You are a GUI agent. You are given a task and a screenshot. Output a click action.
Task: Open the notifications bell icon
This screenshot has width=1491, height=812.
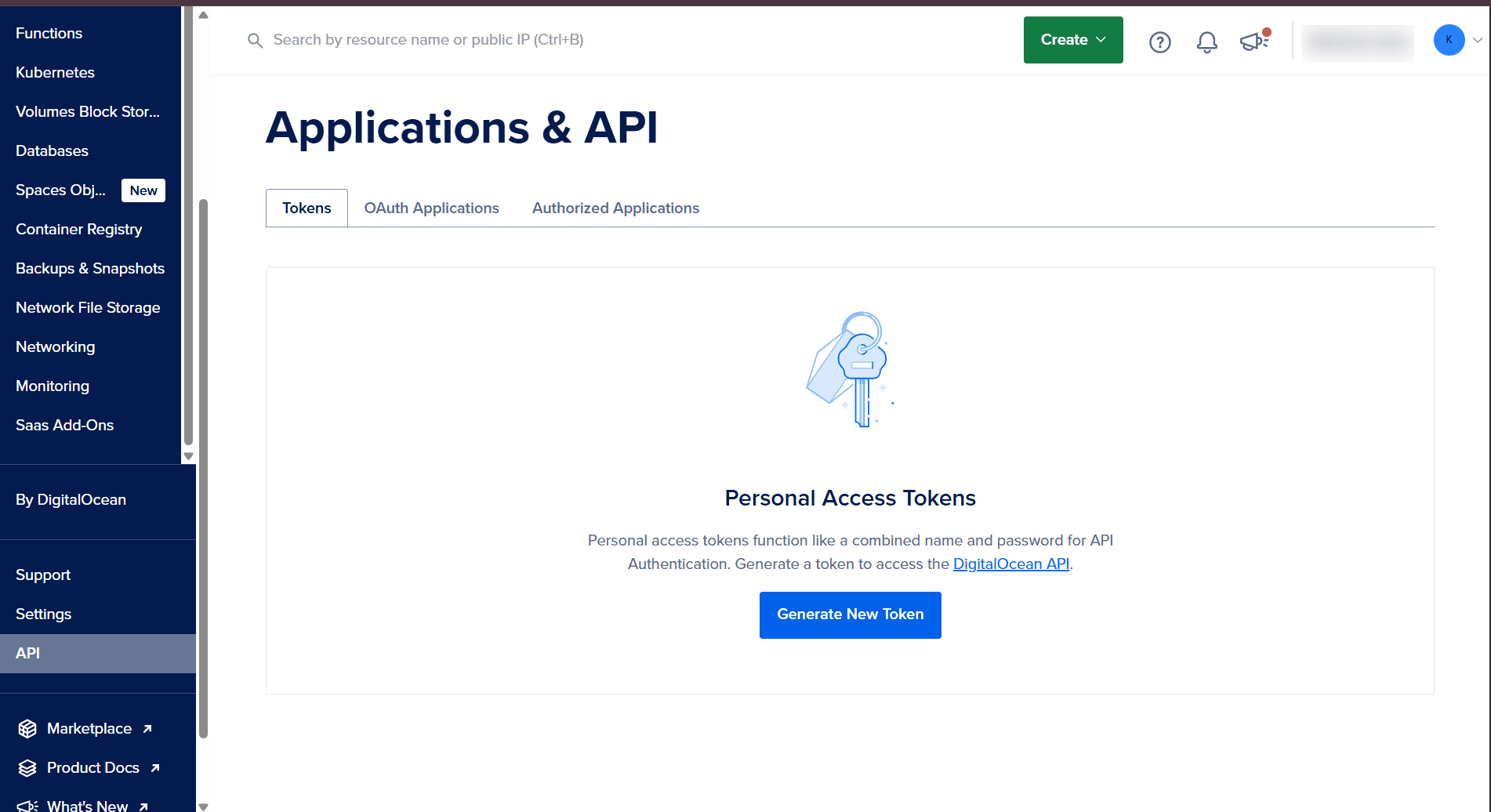point(1206,42)
